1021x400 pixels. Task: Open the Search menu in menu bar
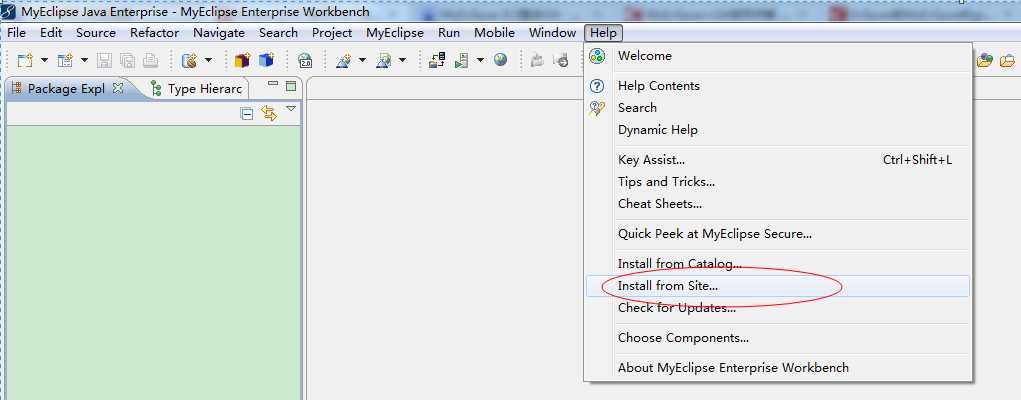pyautogui.click(x=278, y=33)
